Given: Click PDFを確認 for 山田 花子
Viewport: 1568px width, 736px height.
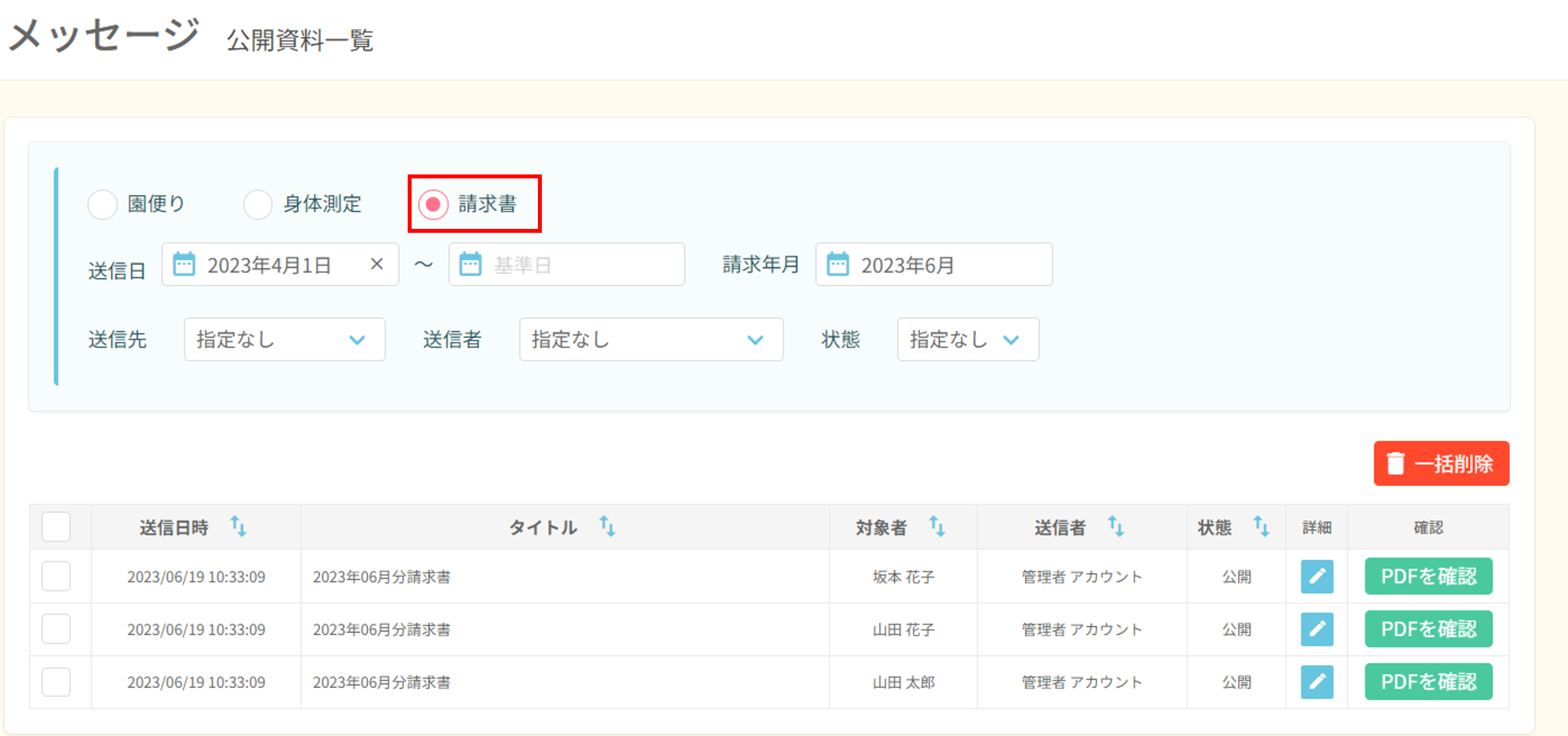Looking at the screenshot, I should pyautogui.click(x=1428, y=629).
